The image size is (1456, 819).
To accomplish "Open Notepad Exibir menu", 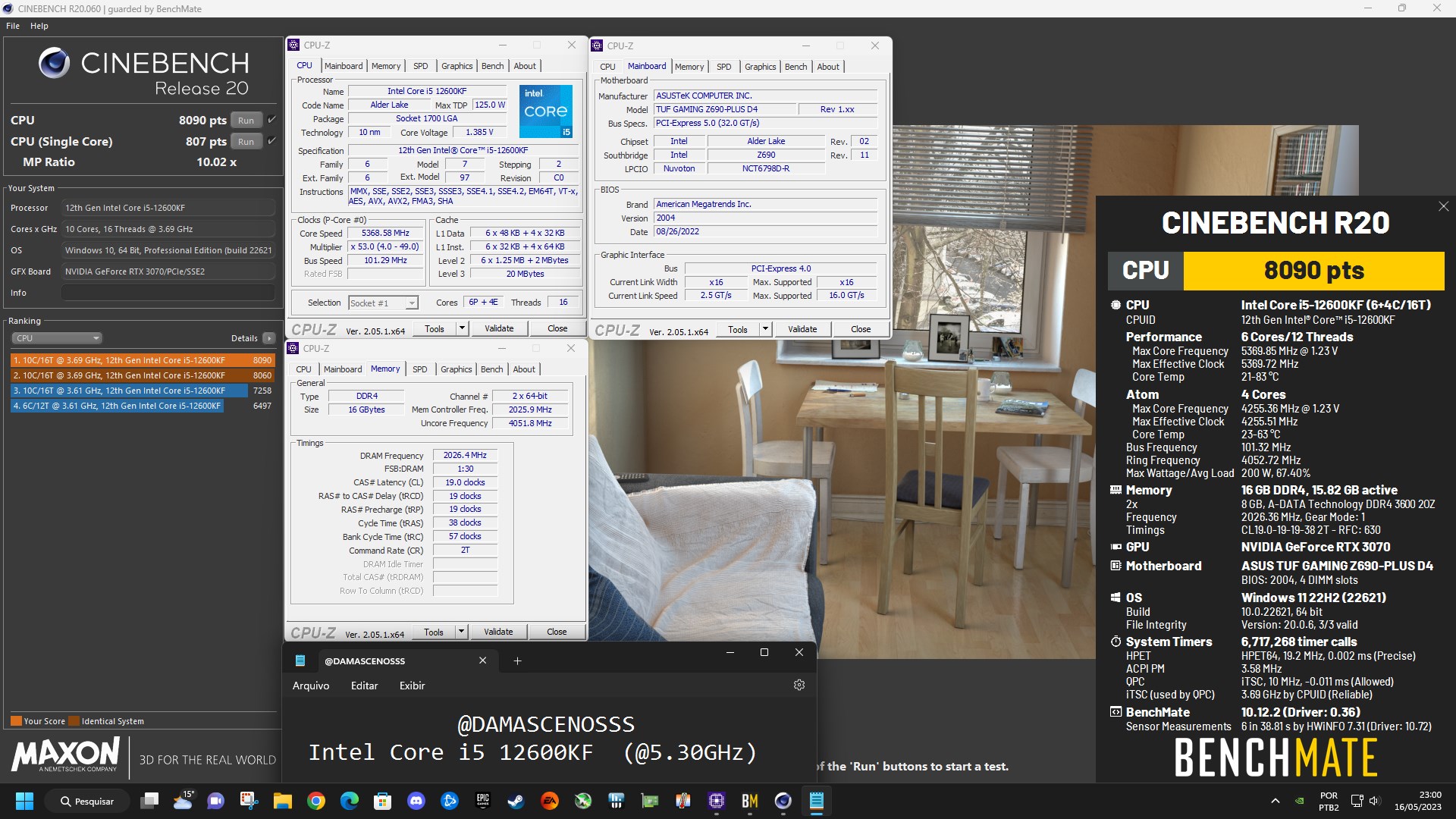I will [x=413, y=686].
